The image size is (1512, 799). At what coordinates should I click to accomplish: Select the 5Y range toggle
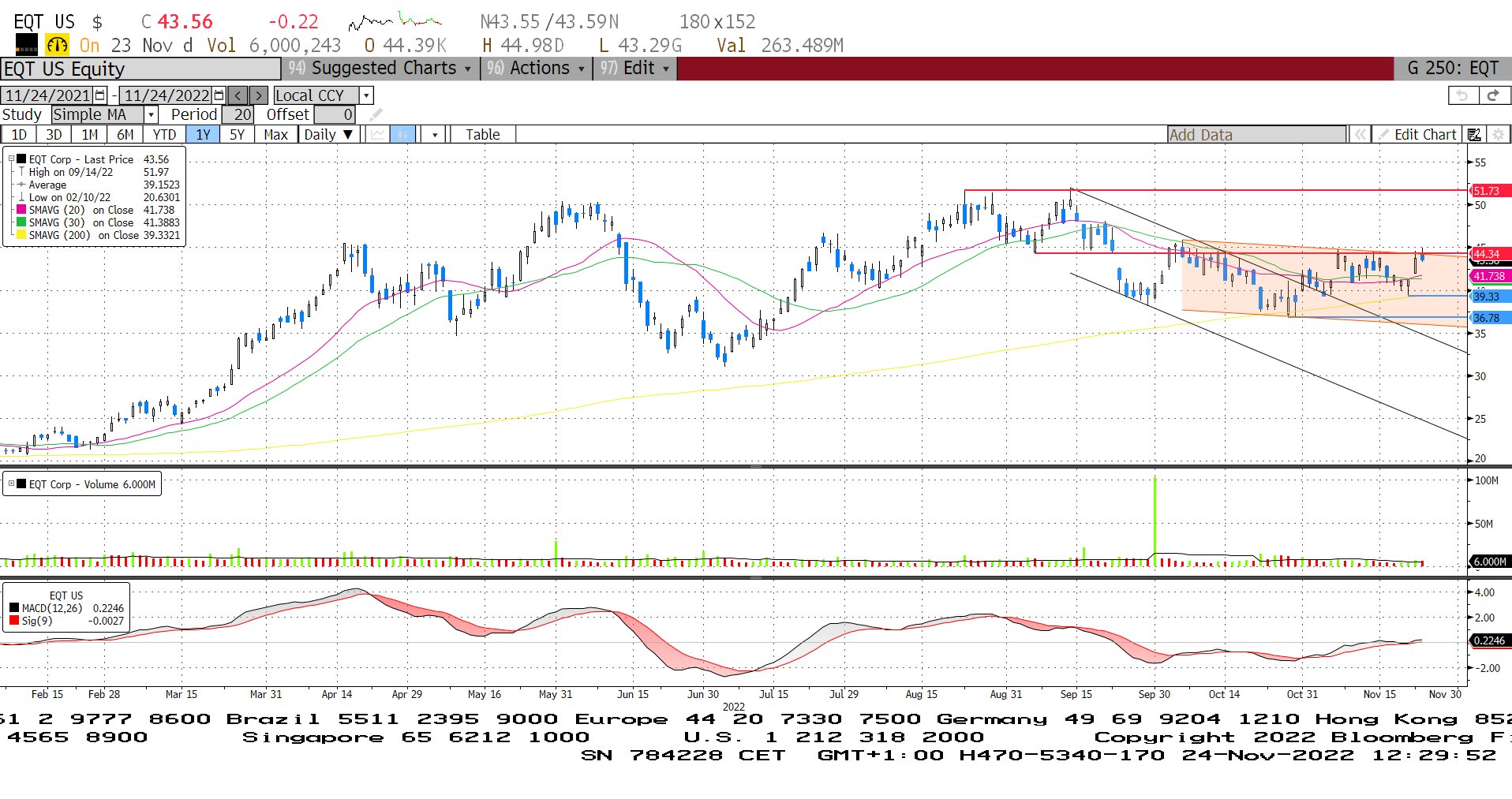[237, 135]
